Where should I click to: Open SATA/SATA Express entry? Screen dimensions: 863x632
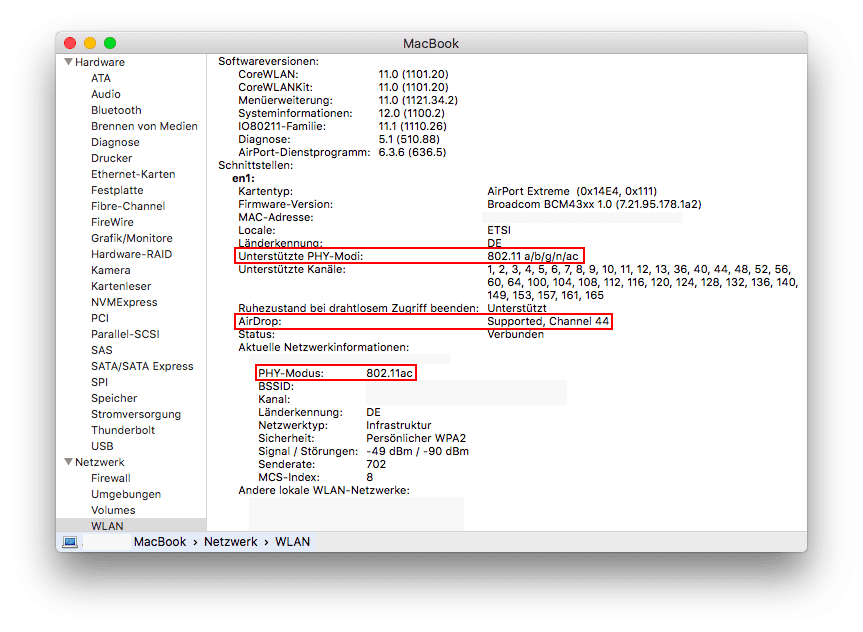142,366
